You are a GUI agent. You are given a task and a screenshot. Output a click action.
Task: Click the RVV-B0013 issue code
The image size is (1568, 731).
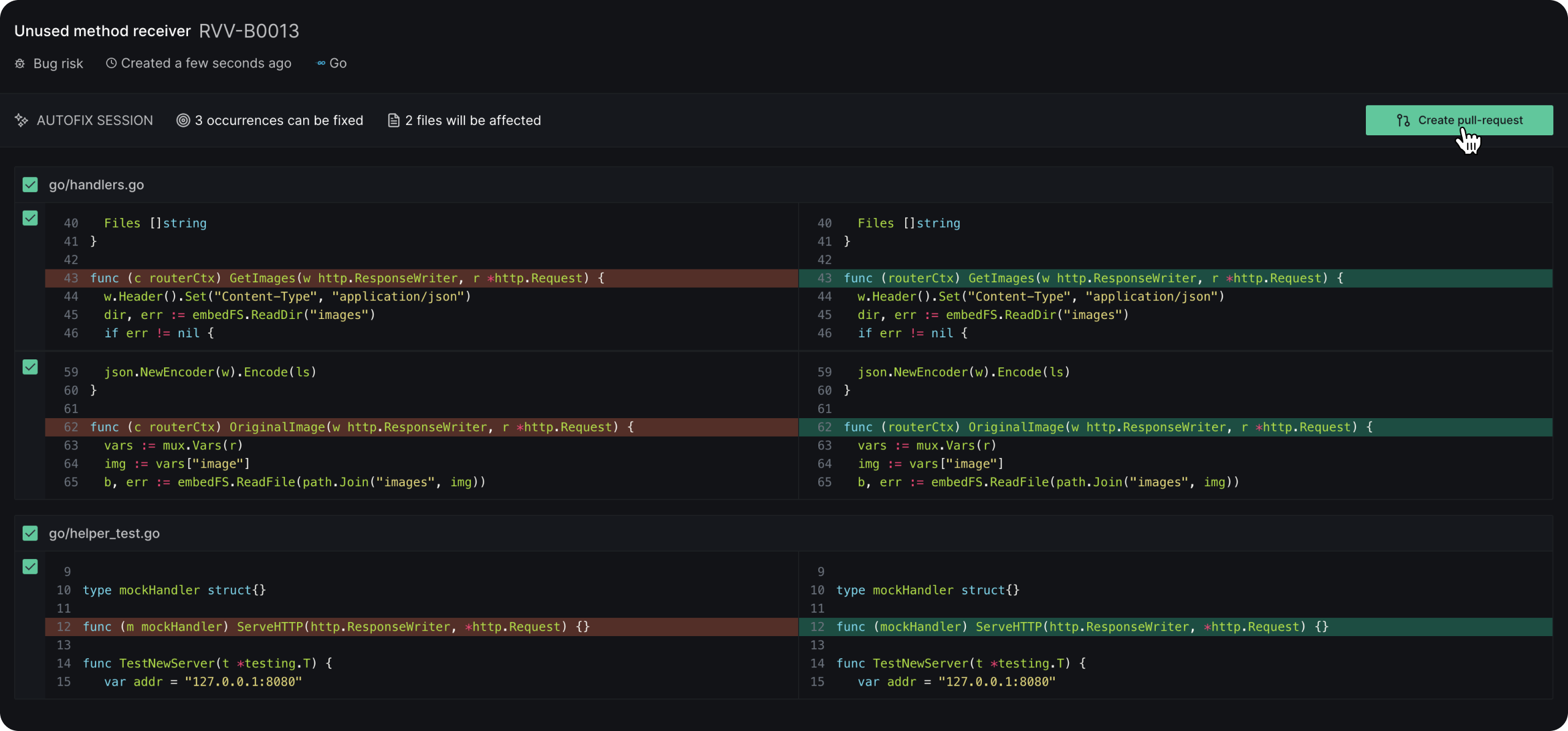point(249,31)
